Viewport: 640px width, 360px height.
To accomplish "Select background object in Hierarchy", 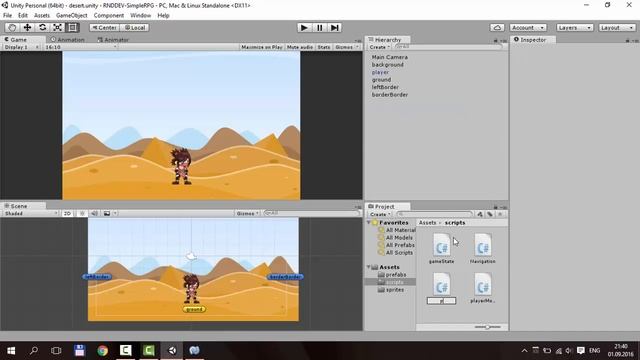I will [387, 65].
